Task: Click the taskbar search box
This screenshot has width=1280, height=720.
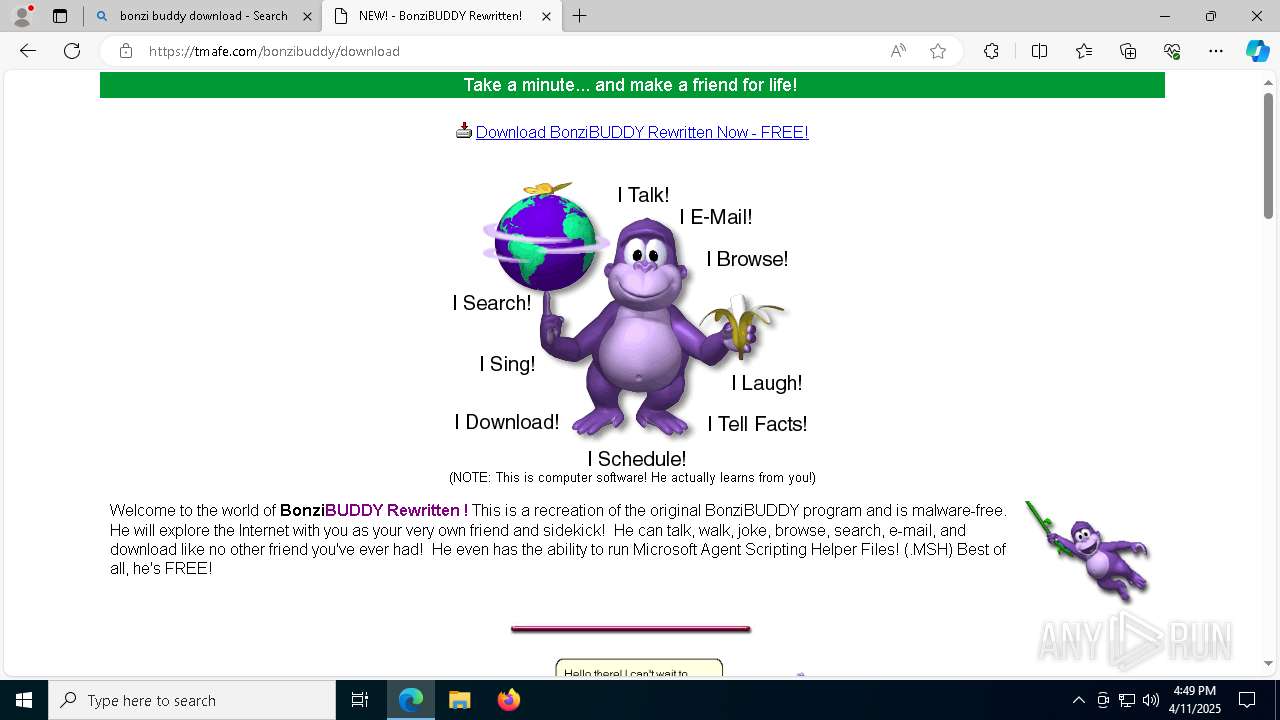Action: 192,700
